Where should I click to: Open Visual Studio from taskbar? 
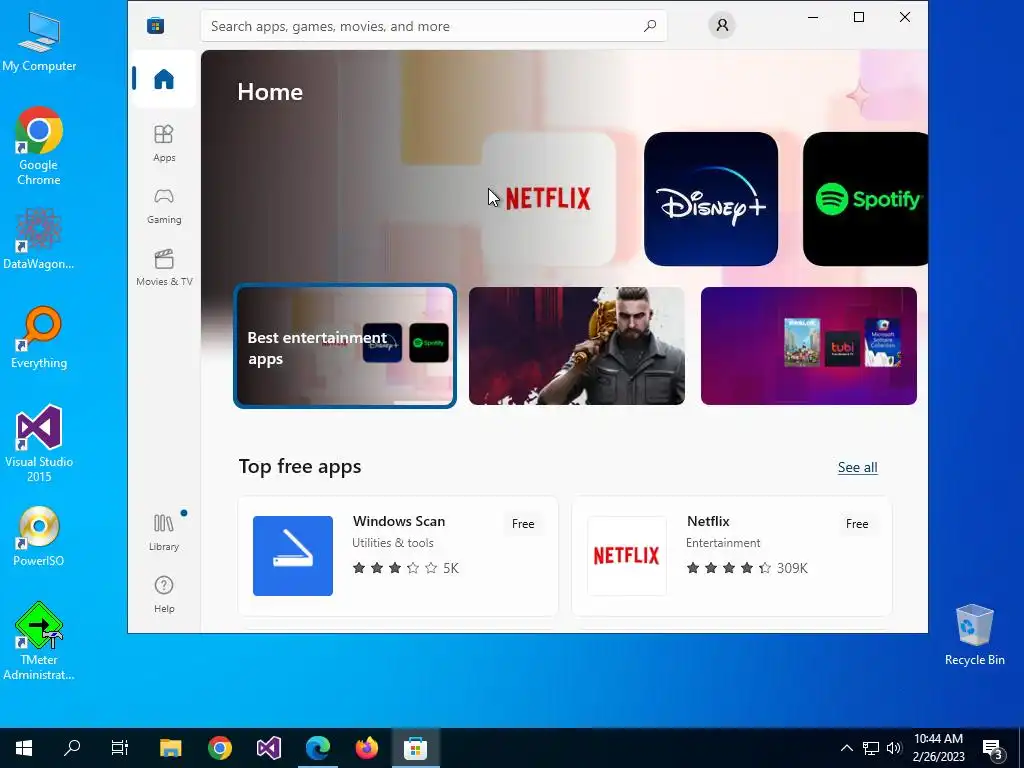(268, 748)
